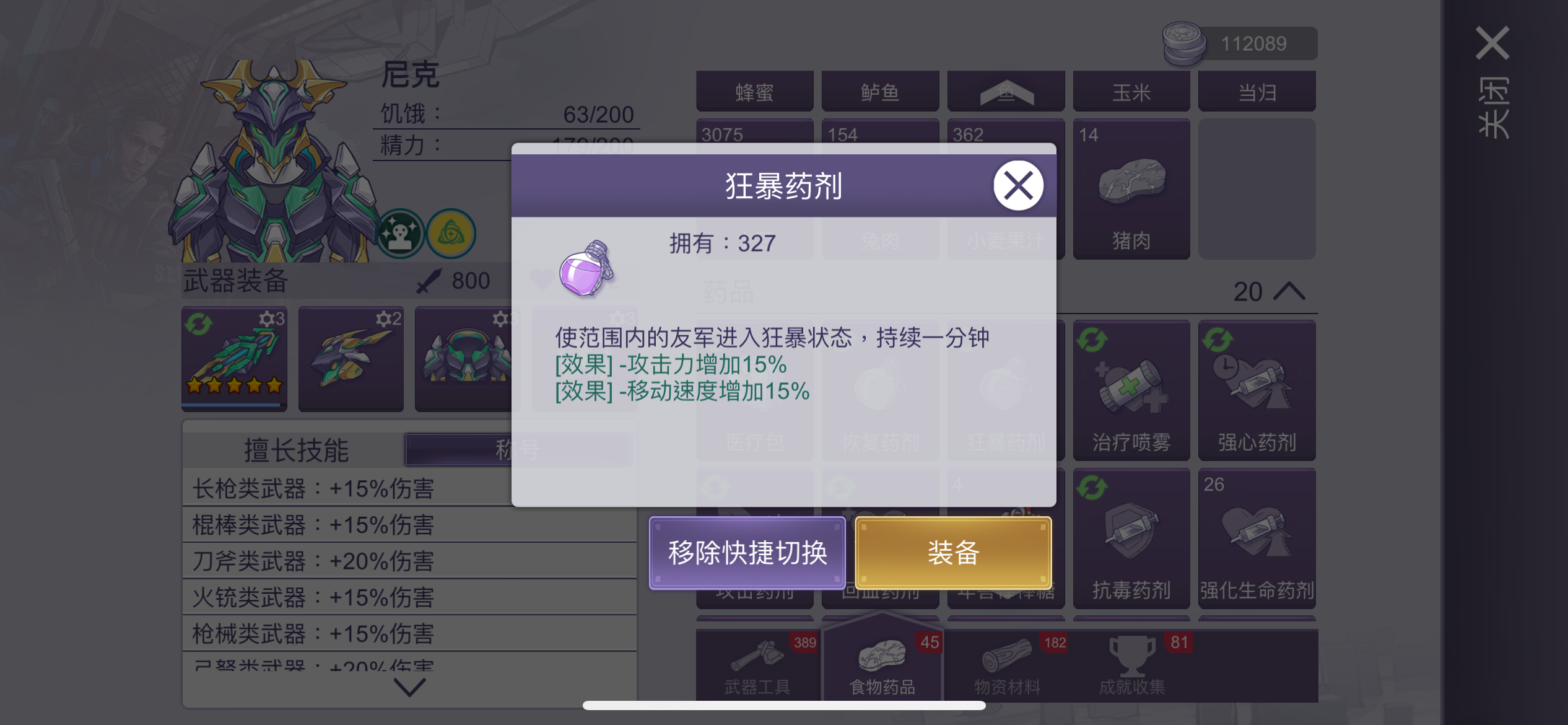Select the 强化生命药剂 item
Screen dimensions: 1568x725
(x=1257, y=538)
